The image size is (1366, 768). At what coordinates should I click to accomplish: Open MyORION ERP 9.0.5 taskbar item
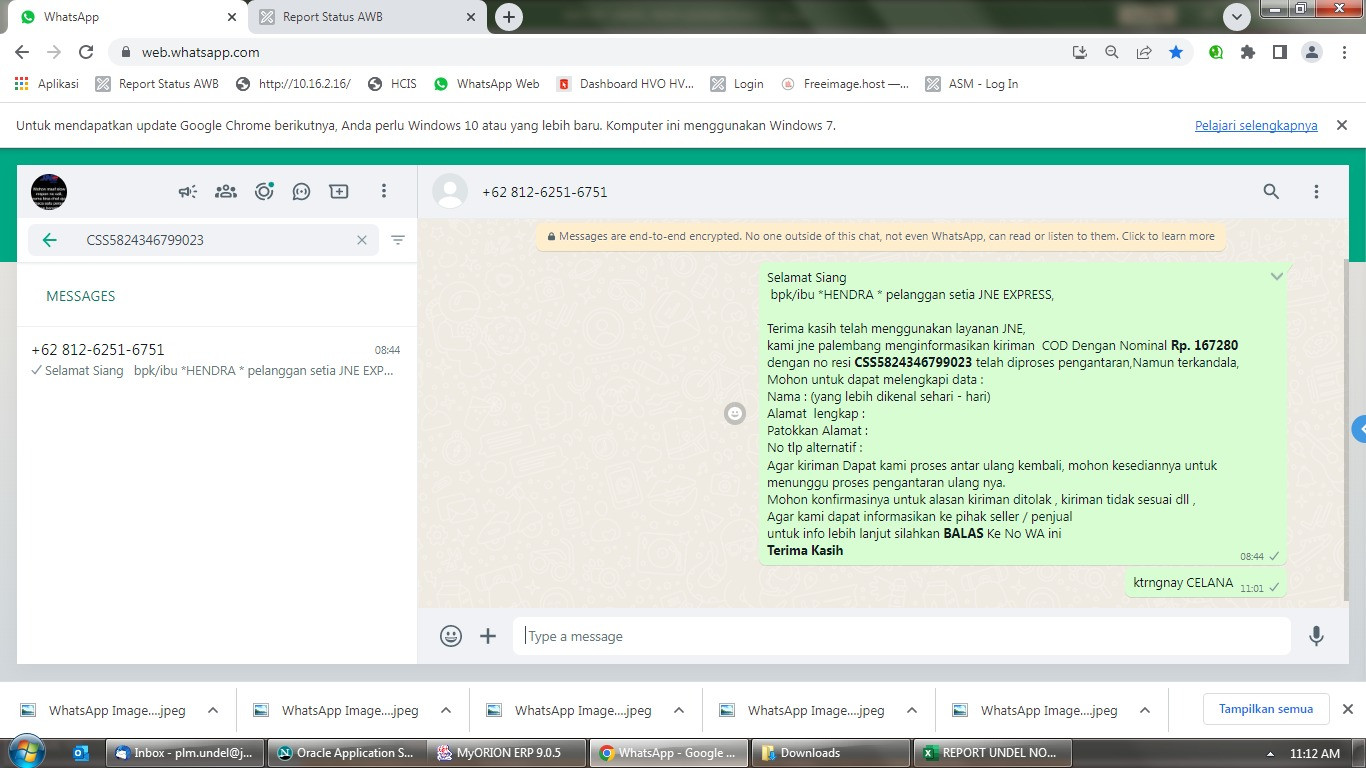point(507,753)
